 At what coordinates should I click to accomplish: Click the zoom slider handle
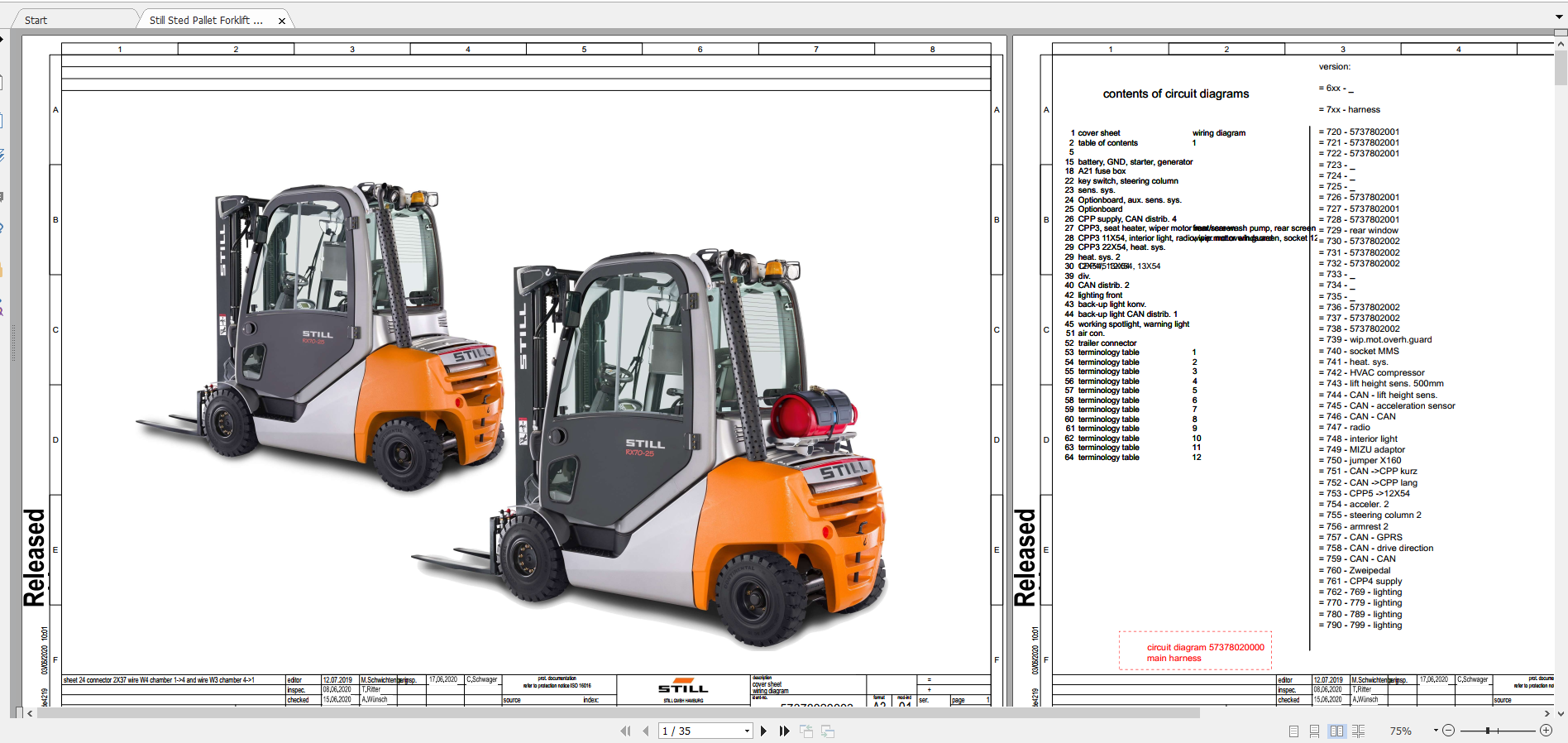[x=1487, y=731]
